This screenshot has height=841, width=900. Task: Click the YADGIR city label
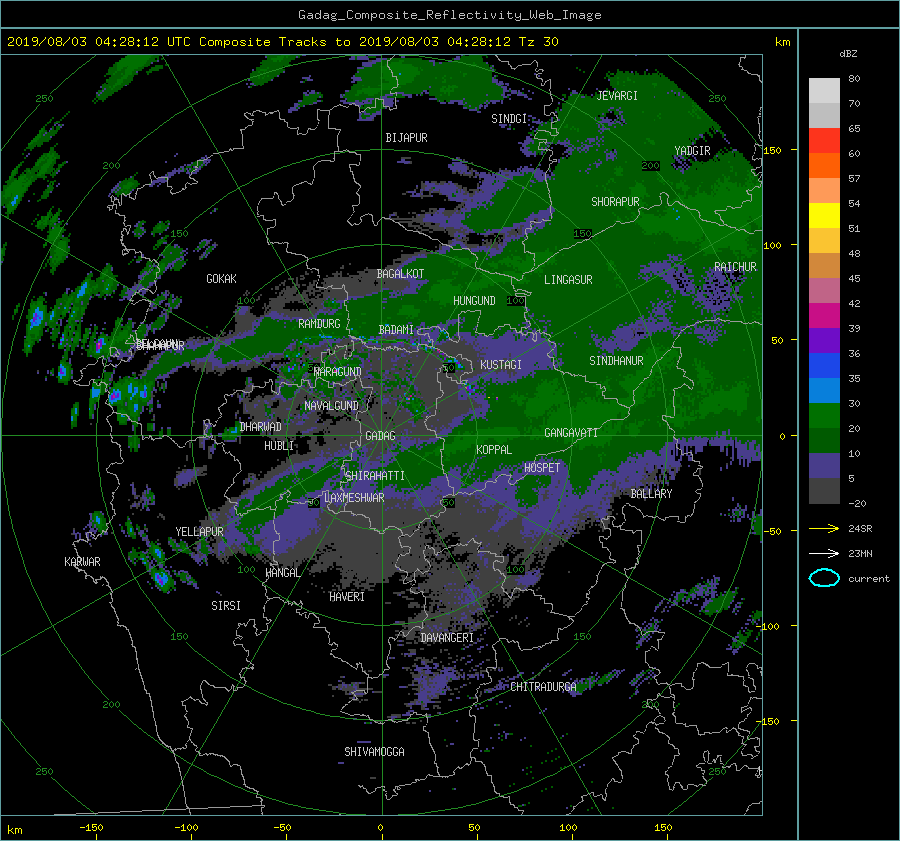pos(692,151)
